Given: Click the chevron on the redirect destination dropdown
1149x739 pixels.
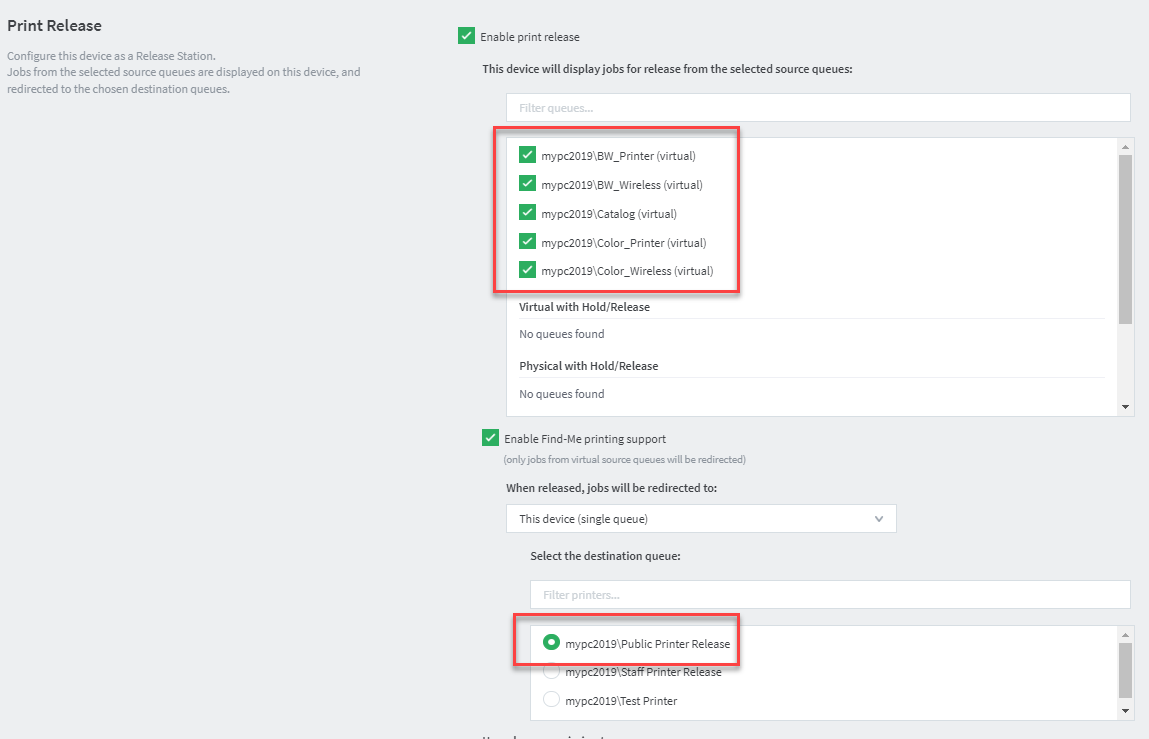Looking at the screenshot, I should click(879, 518).
